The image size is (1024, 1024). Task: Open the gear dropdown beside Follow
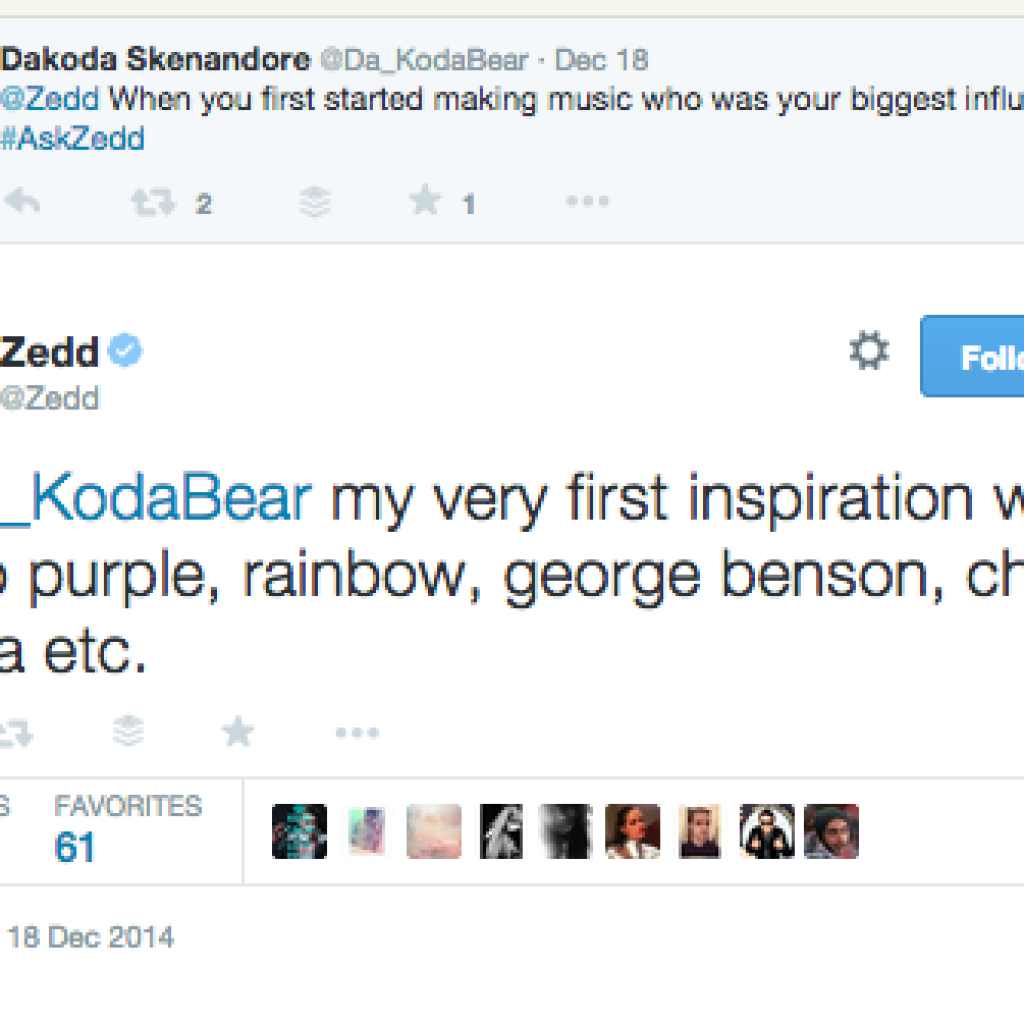tap(869, 353)
